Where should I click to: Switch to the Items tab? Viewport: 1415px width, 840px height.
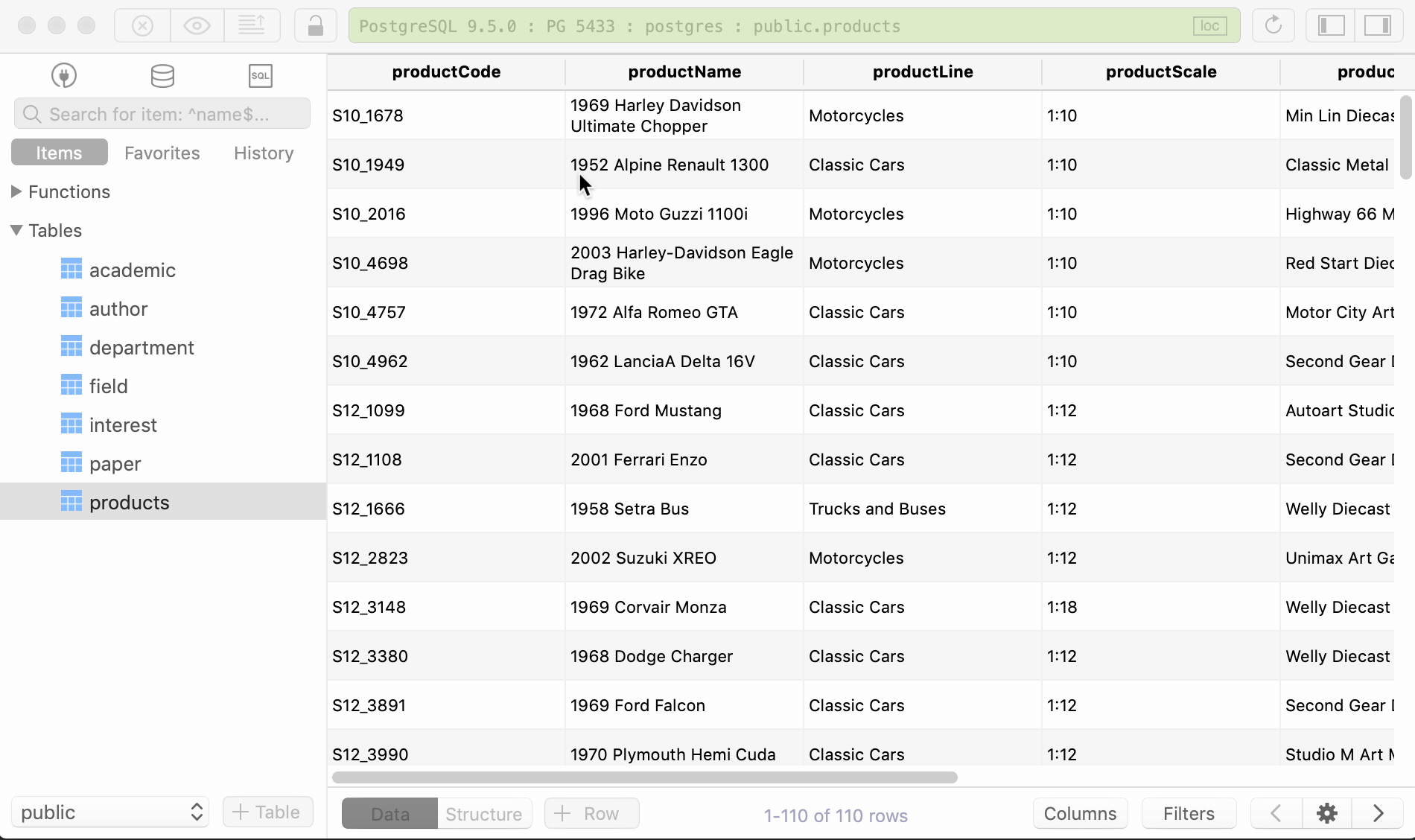pyautogui.click(x=60, y=153)
